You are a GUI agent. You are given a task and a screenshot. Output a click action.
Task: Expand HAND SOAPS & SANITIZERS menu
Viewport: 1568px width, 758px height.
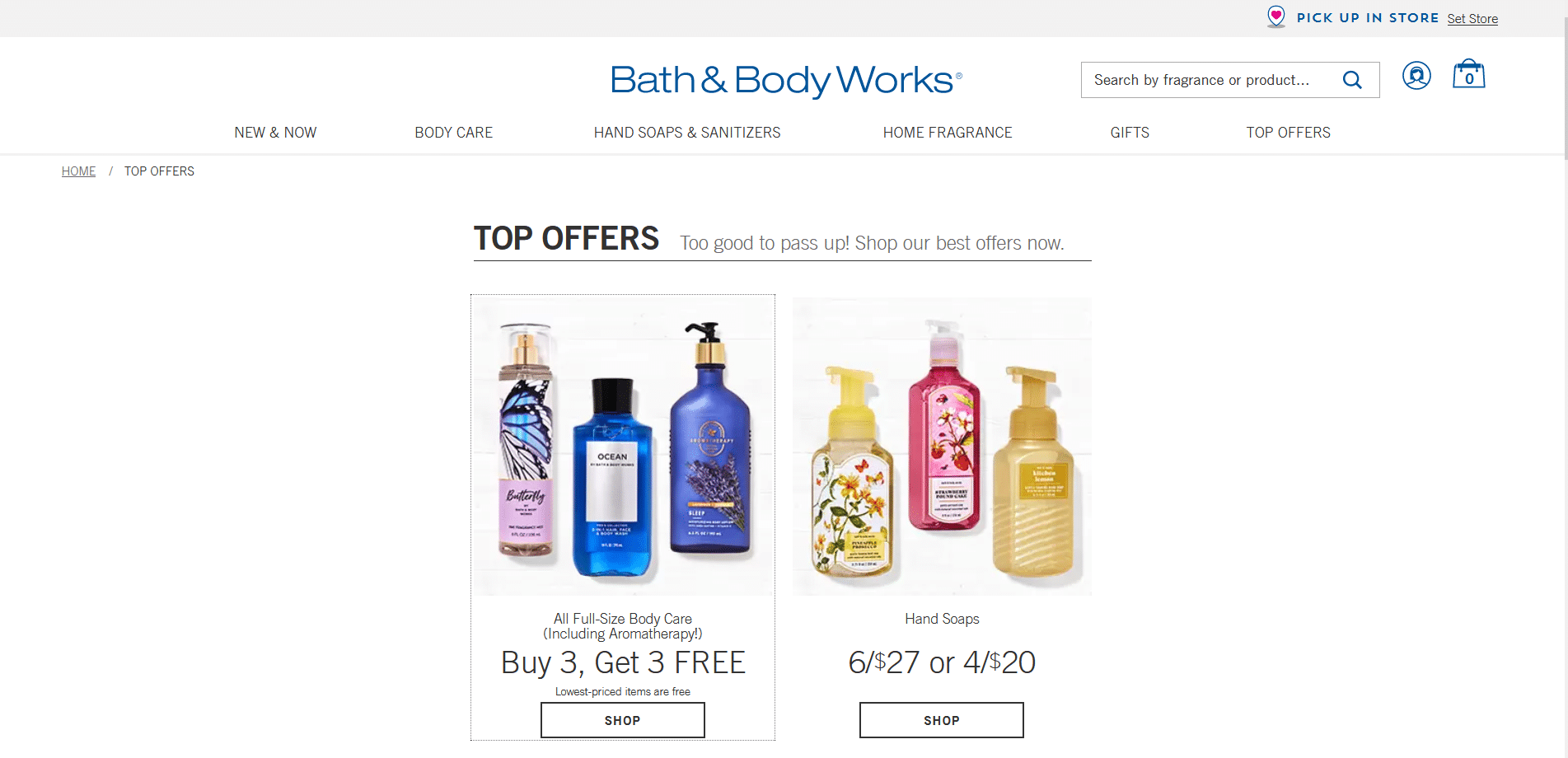pyautogui.click(x=687, y=133)
